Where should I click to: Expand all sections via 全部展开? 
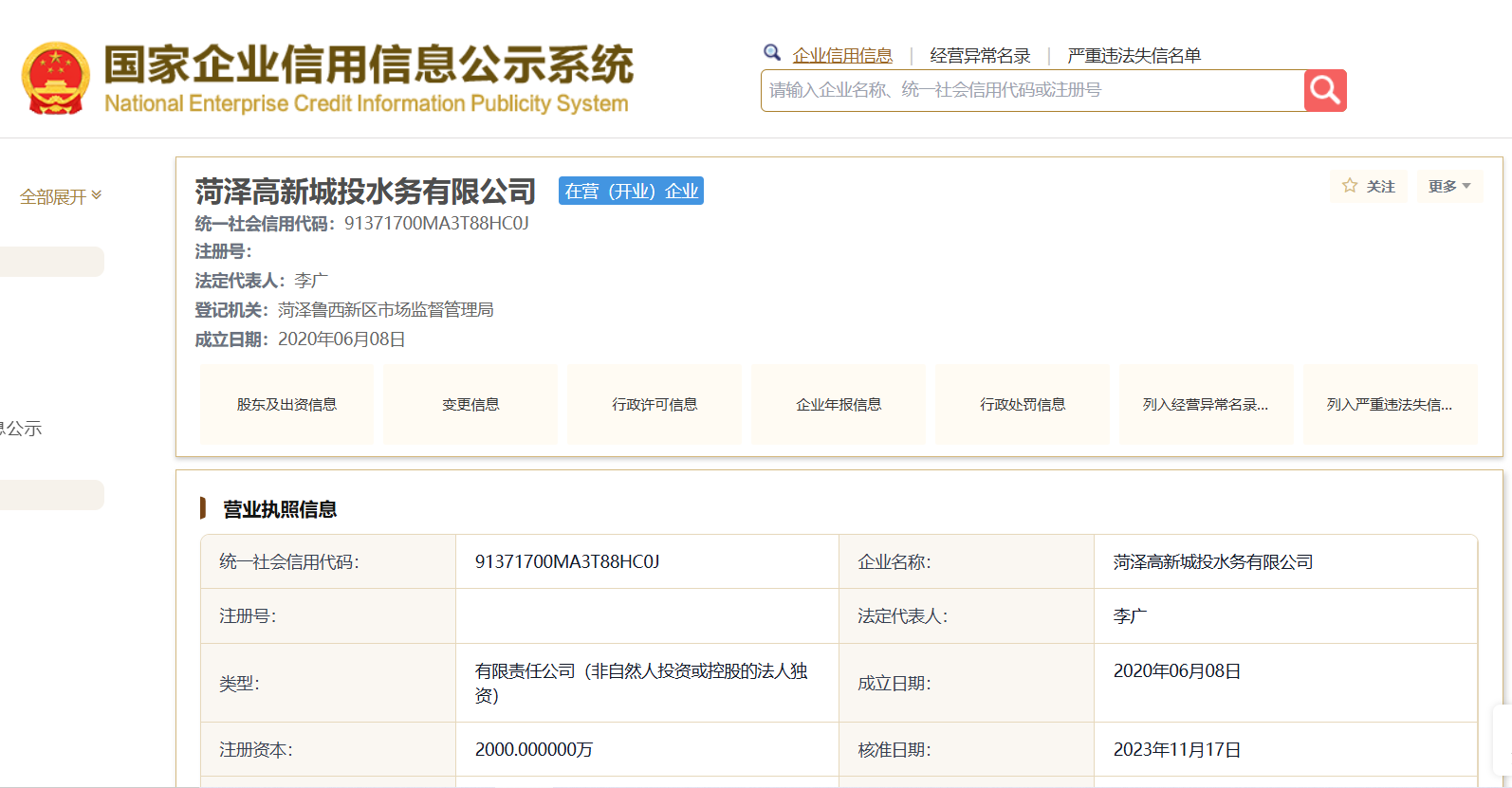click(61, 196)
